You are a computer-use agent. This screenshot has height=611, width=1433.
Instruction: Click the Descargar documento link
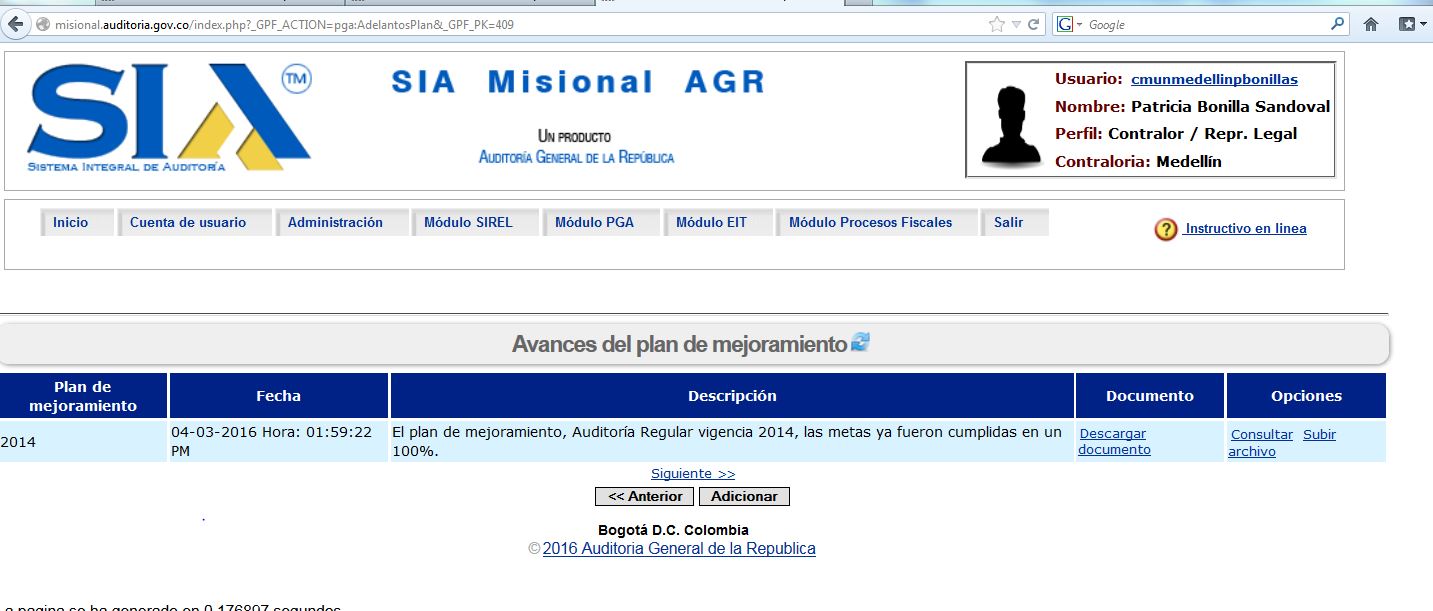[1113, 441]
